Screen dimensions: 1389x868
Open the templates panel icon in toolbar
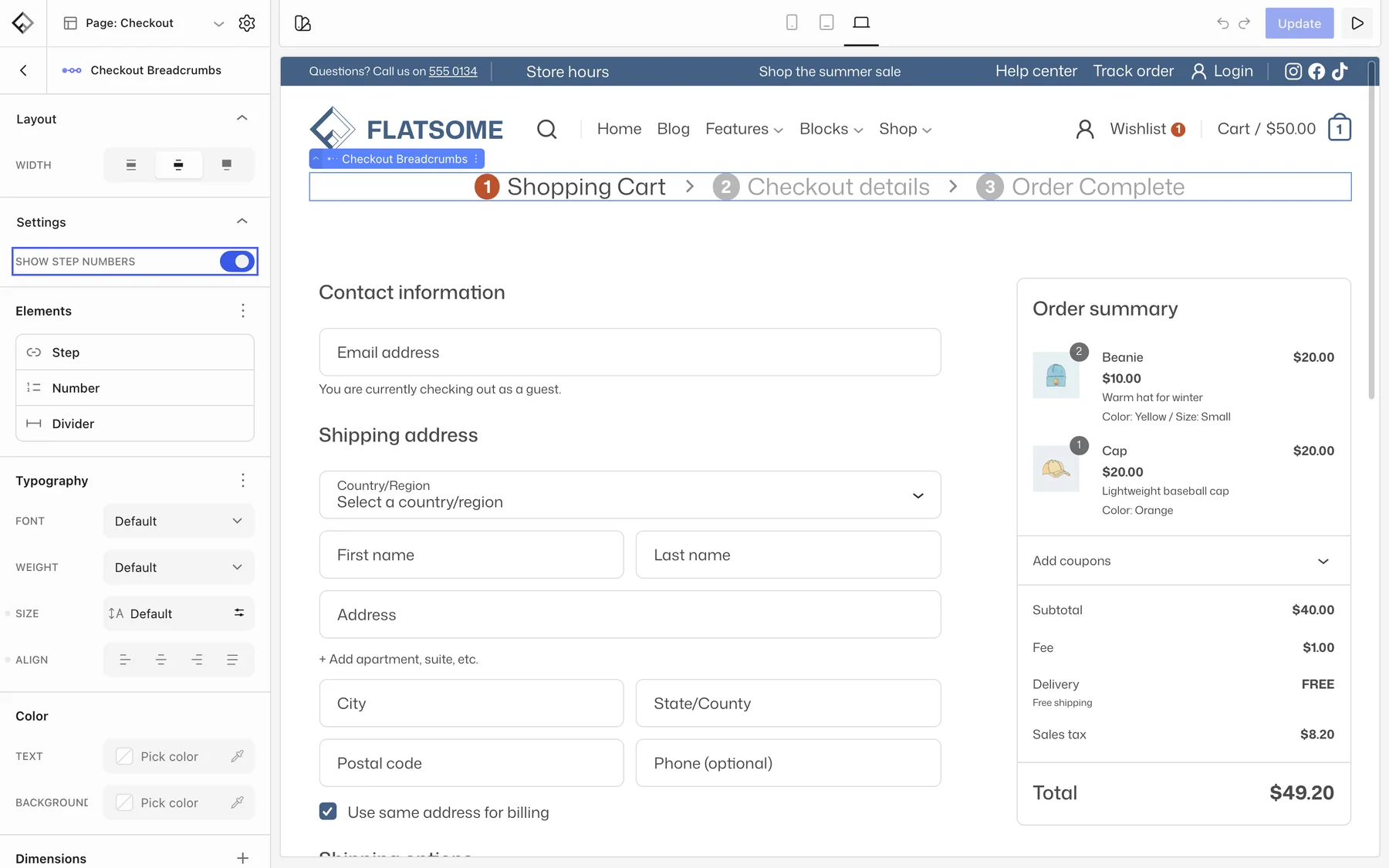(302, 23)
